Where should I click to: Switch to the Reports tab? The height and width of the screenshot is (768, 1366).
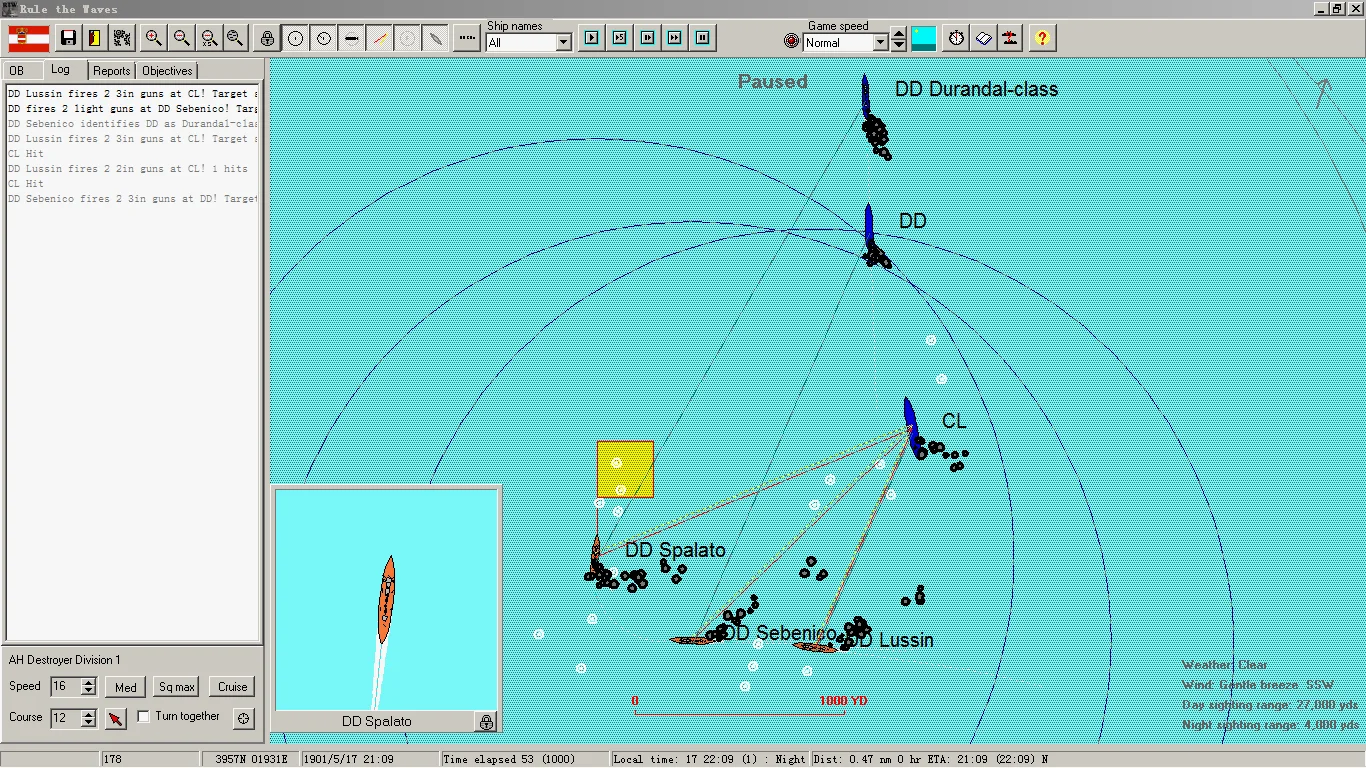point(112,71)
